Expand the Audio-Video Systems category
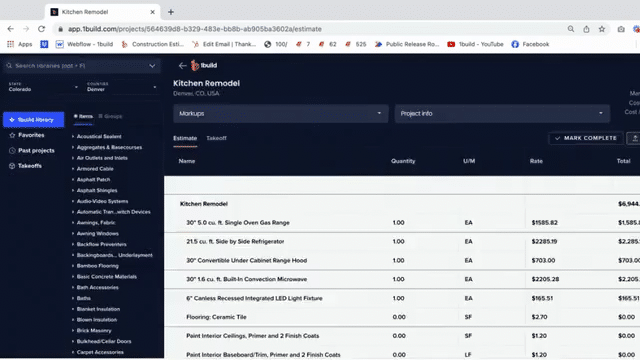Image resolution: width=640 pixels, height=360 pixels. [x=100, y=201]
